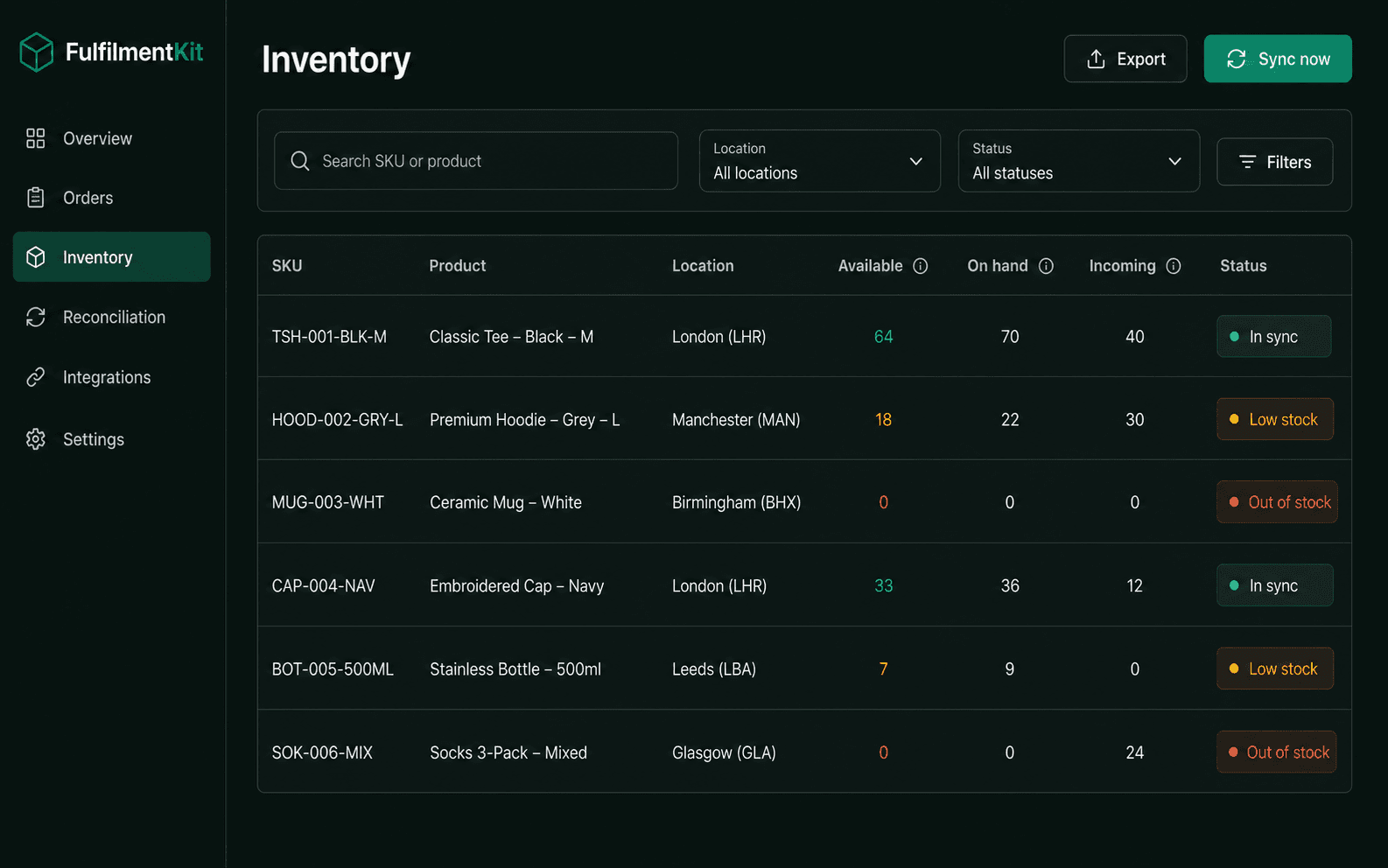Click the info icon next to Incoming
1388x868 pixels.
pyautogui.click(x=1174, y=266)
